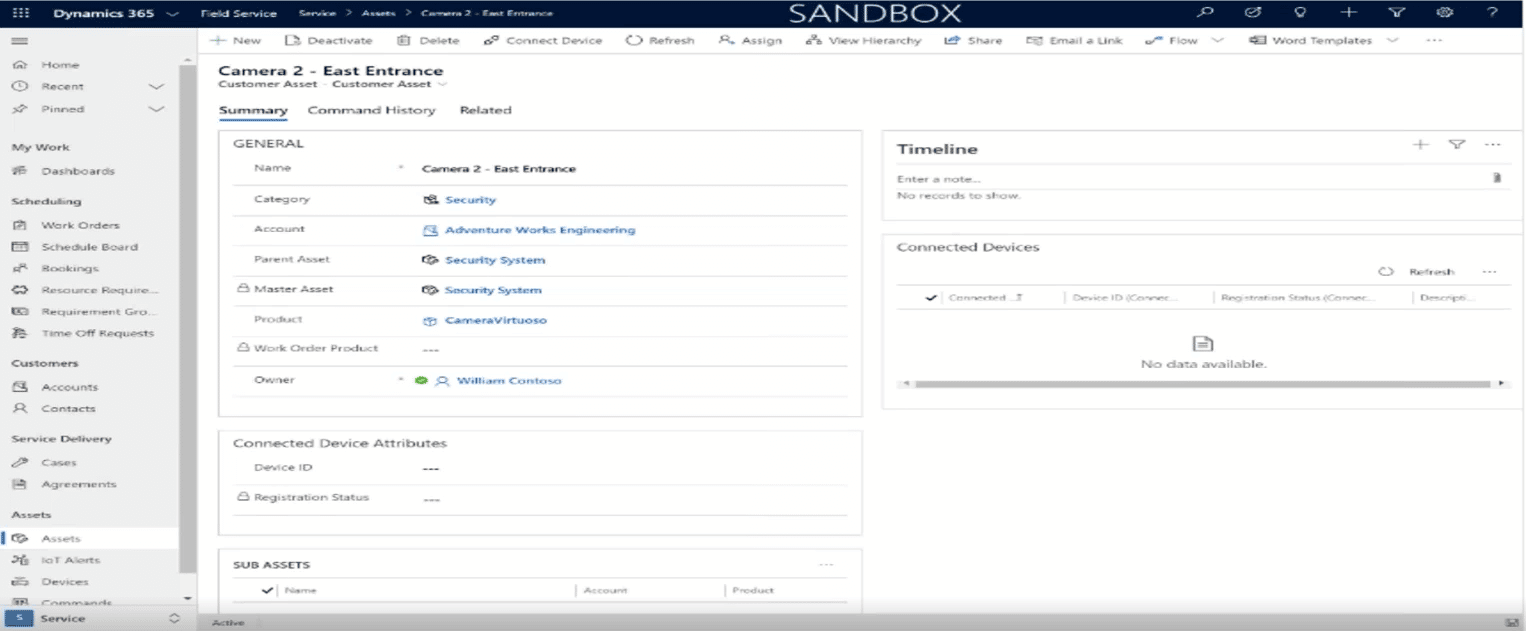This screenshot has width=1526, height=631.
Task: Add a new record to the Timeline with plus icon
Action: (1420, 144)
